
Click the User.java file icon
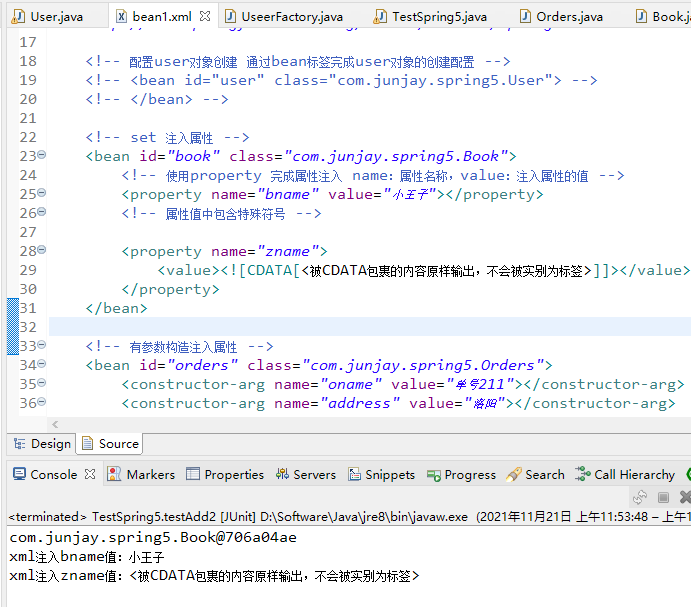(x=18, y=17)
